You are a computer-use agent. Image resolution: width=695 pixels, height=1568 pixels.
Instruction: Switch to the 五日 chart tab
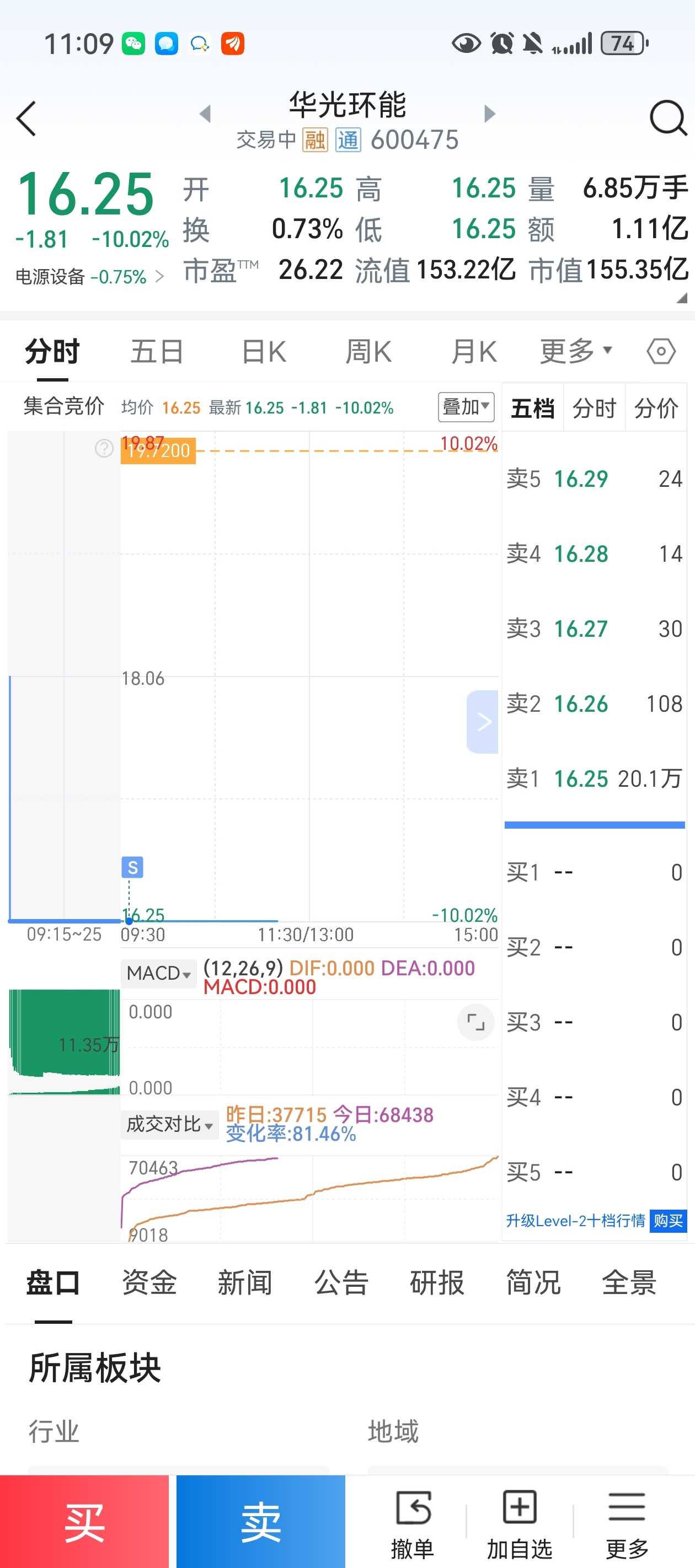tap(157, 351)
